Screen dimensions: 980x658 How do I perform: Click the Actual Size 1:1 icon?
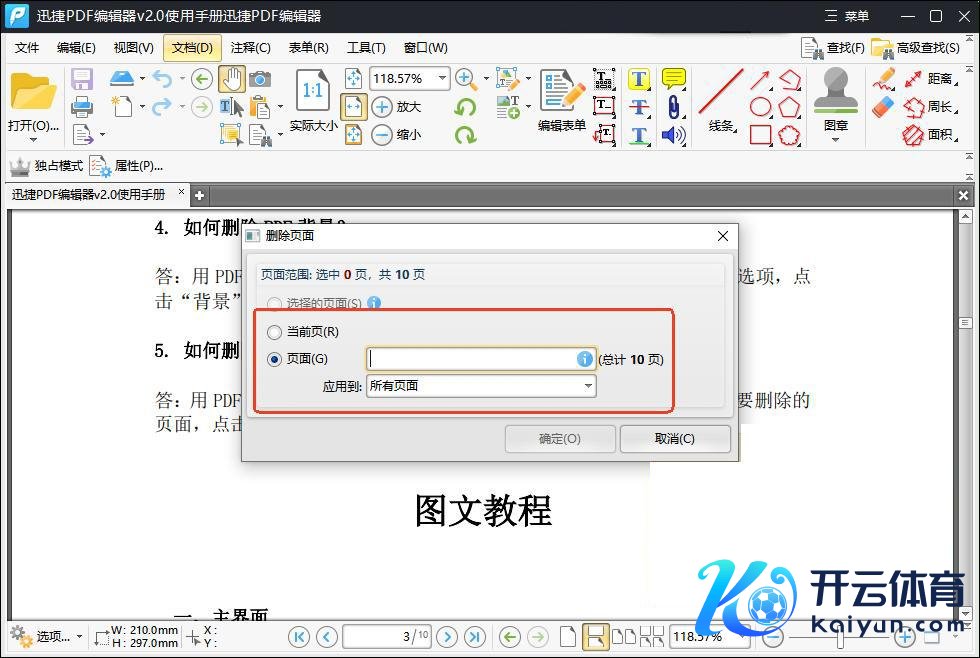pyautogui.click(x=313, y=92)
